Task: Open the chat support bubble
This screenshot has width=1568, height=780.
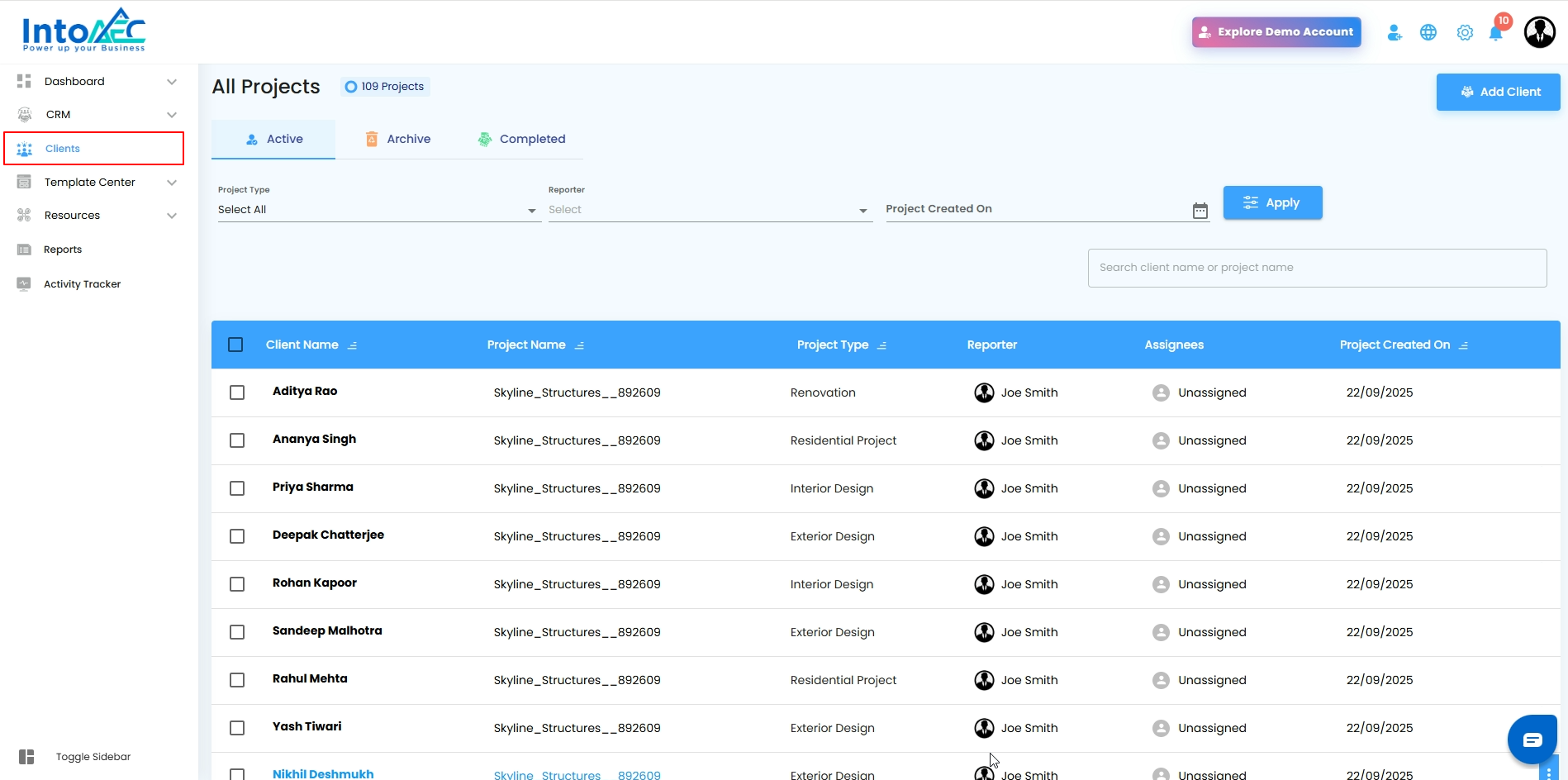Action: point(1532,740)
